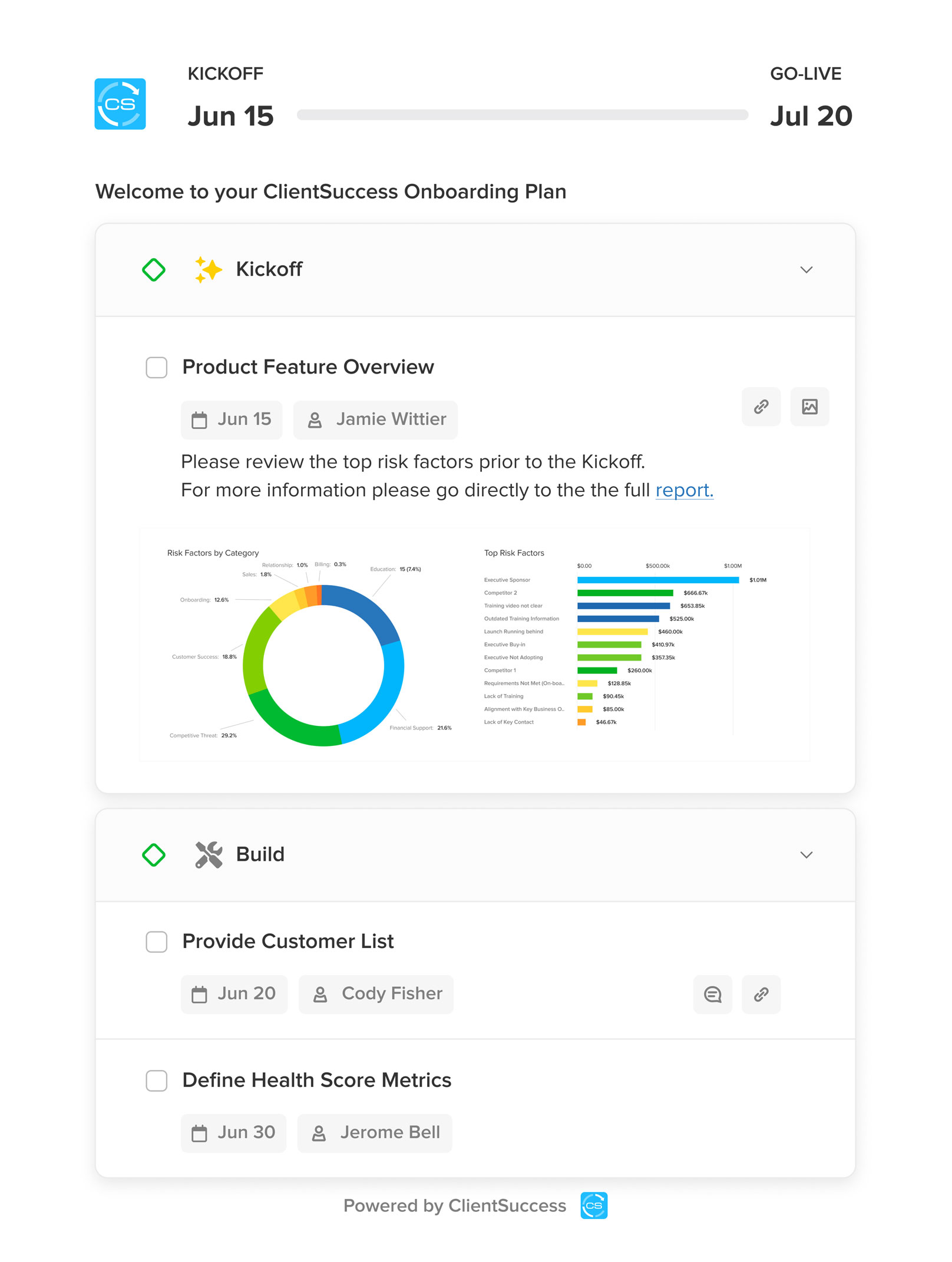Open the link attachment on Product Feature Overview
Image resolution: width=952 pixels, height=1262 pixels.
point(761,407)
